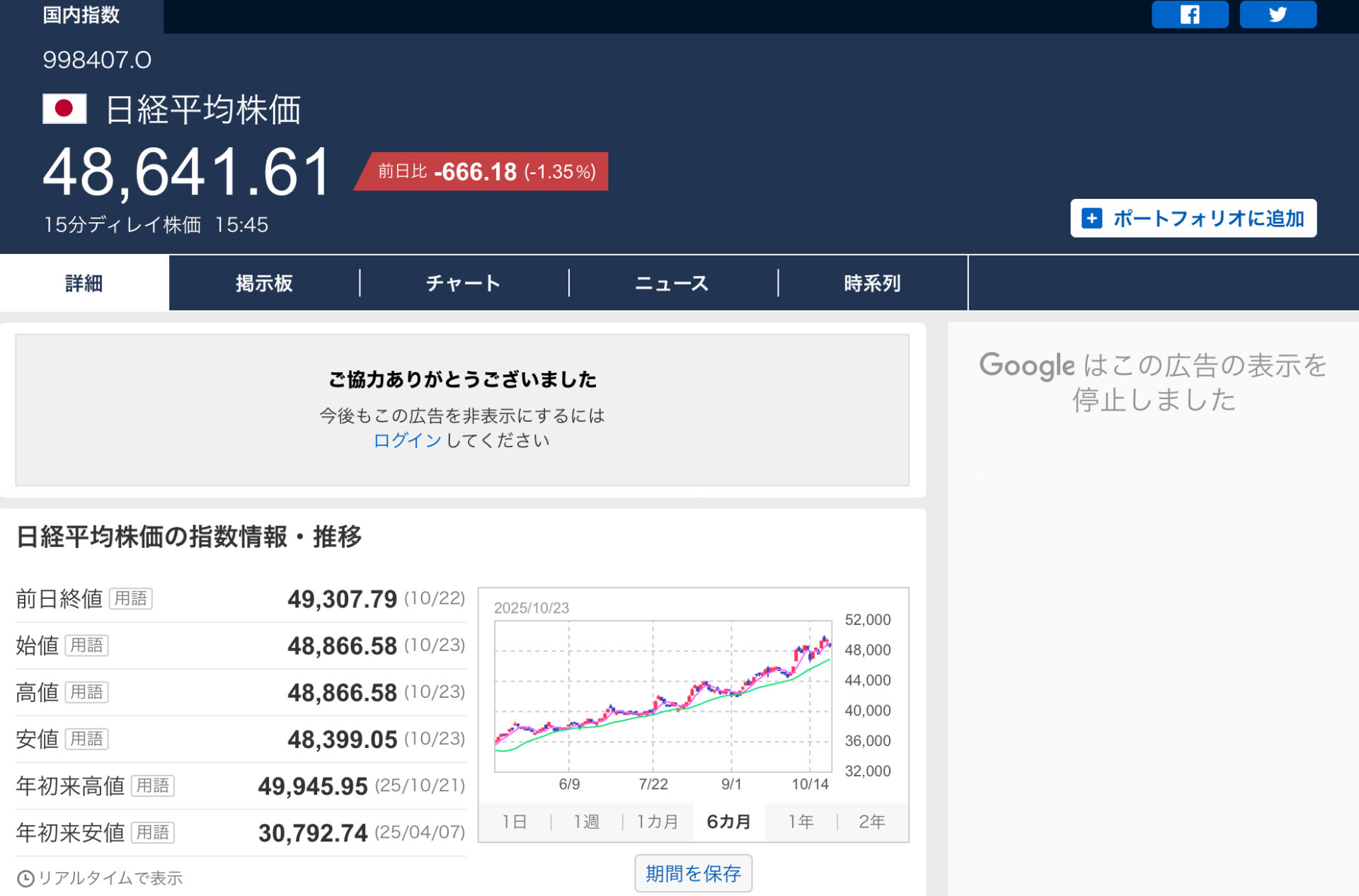This screenshot has width=1359, height=896.
Task: Switch chart range to 1週
Action: tap(586, 822)
